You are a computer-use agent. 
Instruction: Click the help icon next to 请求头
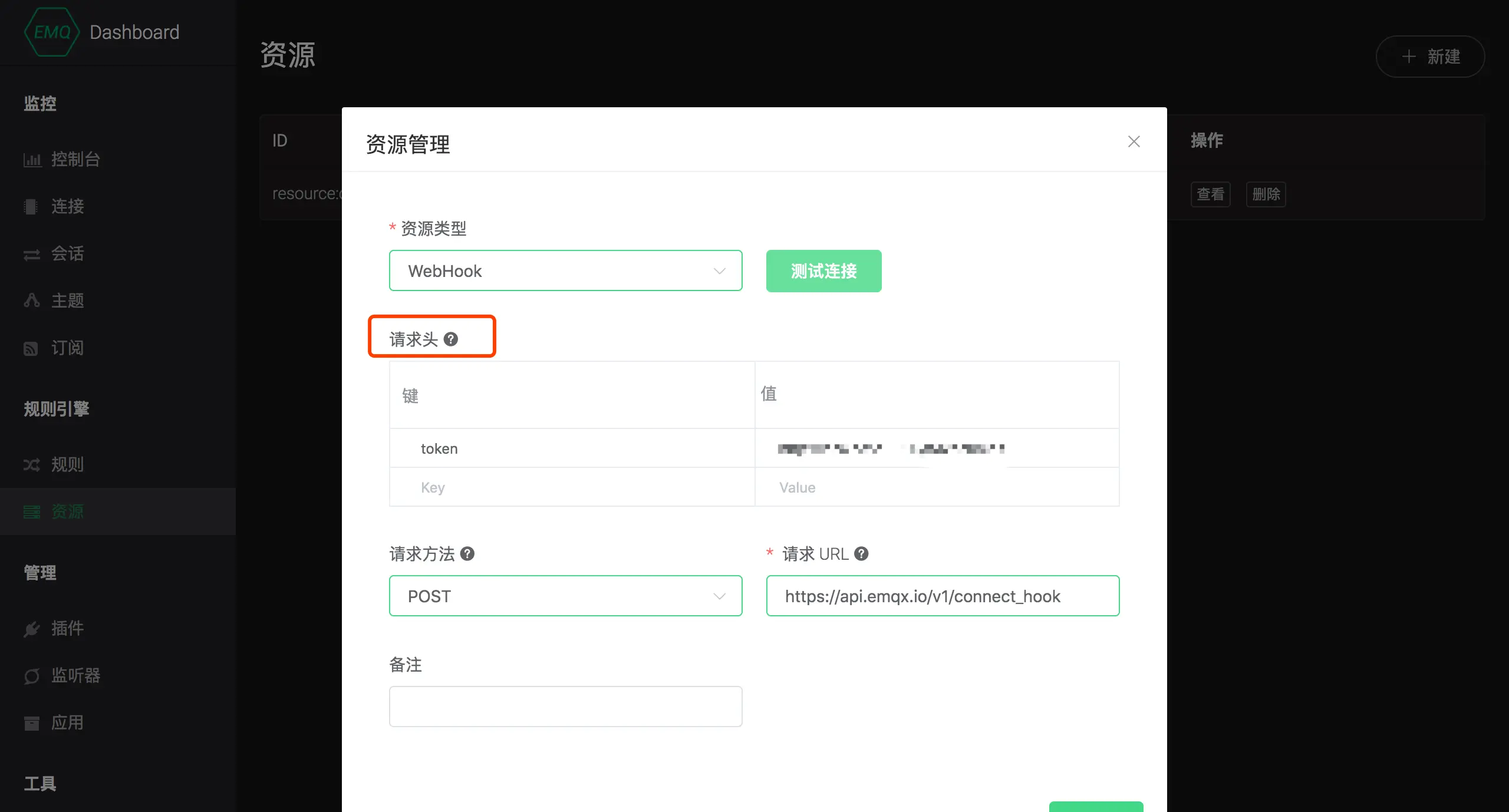point(450,339)
